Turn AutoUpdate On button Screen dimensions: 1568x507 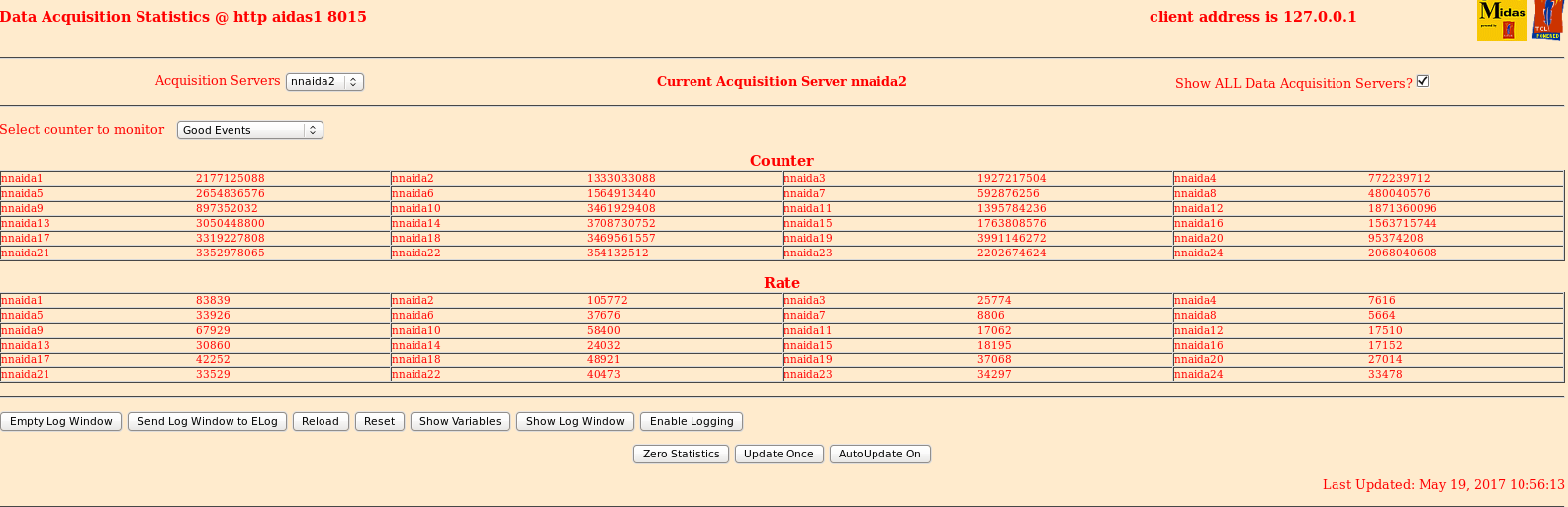(880, 454)
